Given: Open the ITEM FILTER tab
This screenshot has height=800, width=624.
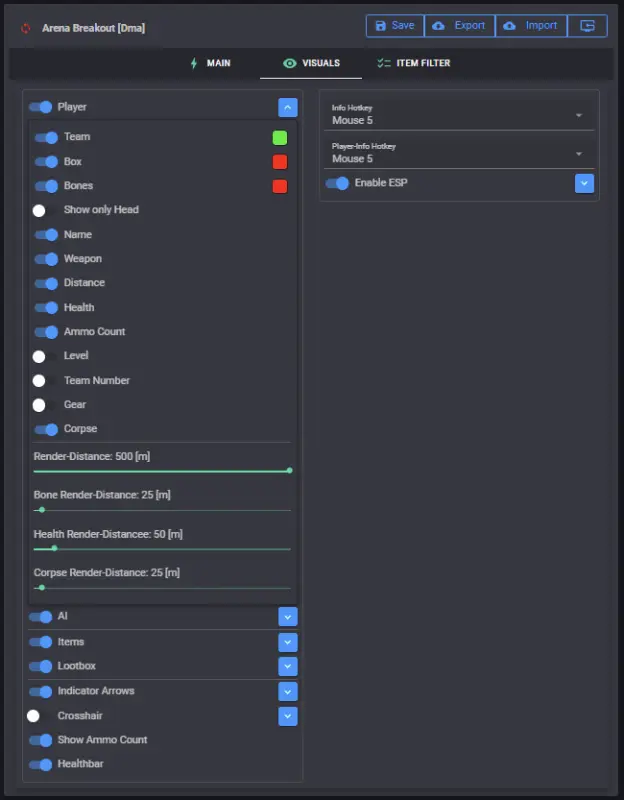Looking at the screenshot, I should pyautogui.click(x=413, y=63).
